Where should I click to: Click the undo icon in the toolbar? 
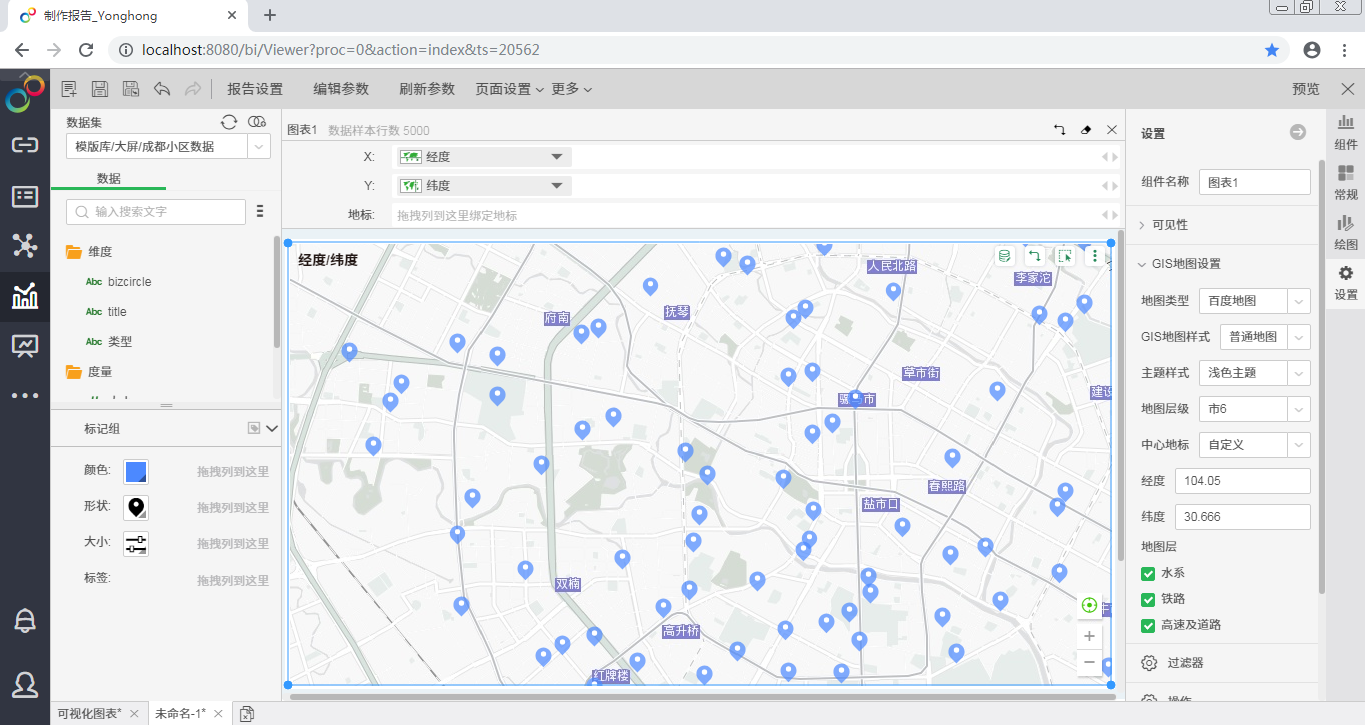[162, 89]
